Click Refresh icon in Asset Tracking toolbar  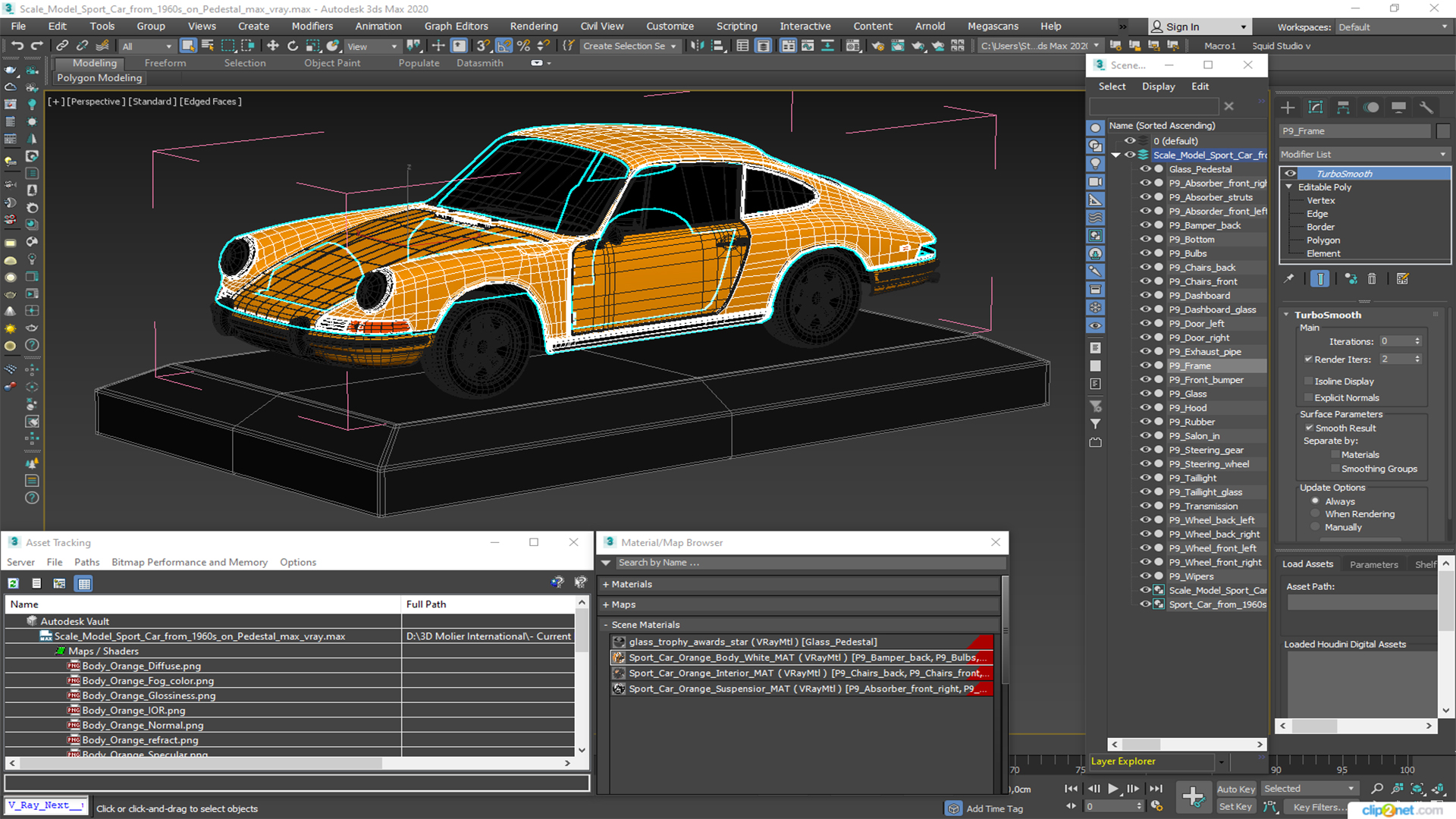coord(13,583)
